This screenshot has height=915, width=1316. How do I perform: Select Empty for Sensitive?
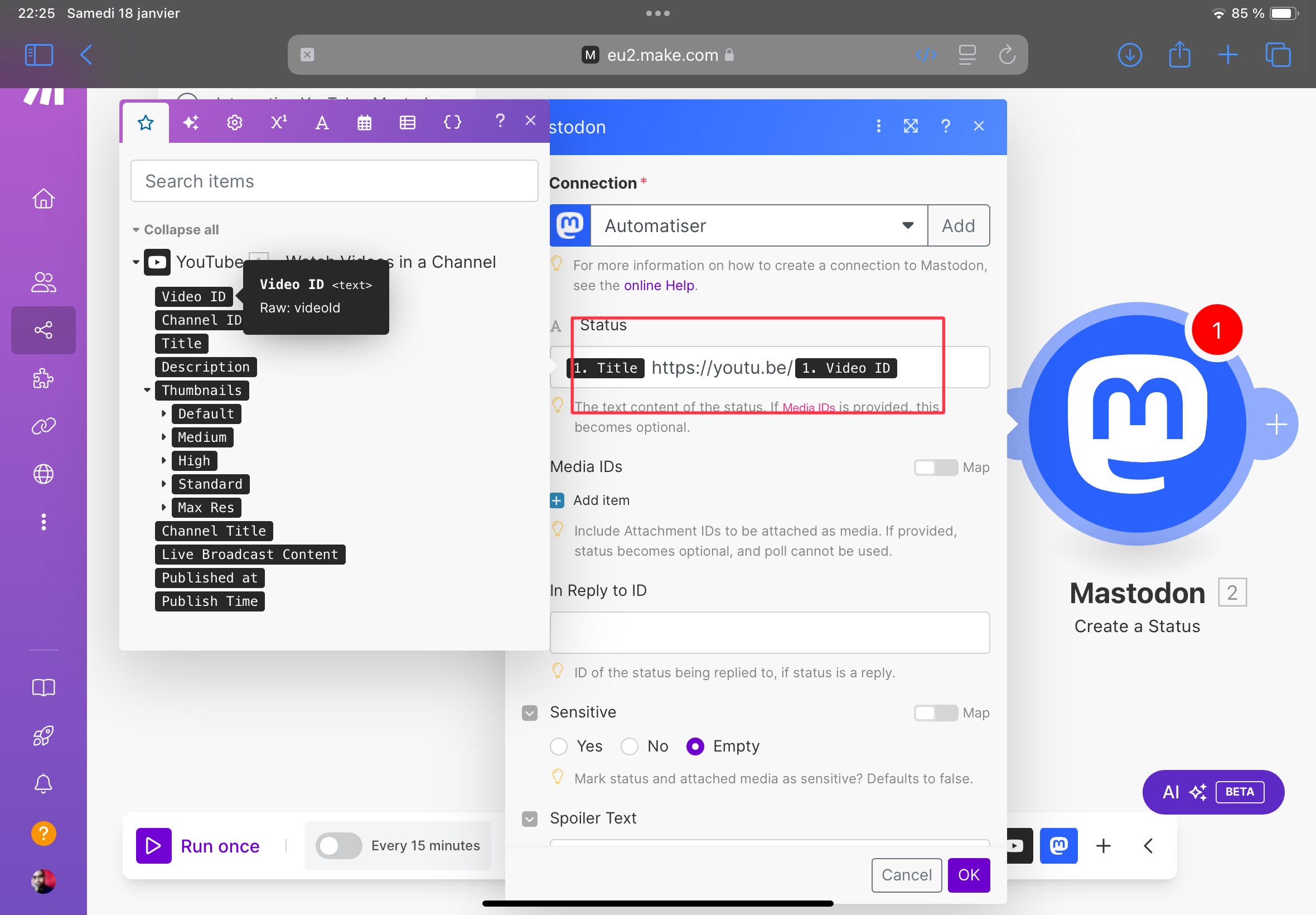(695, 746)
